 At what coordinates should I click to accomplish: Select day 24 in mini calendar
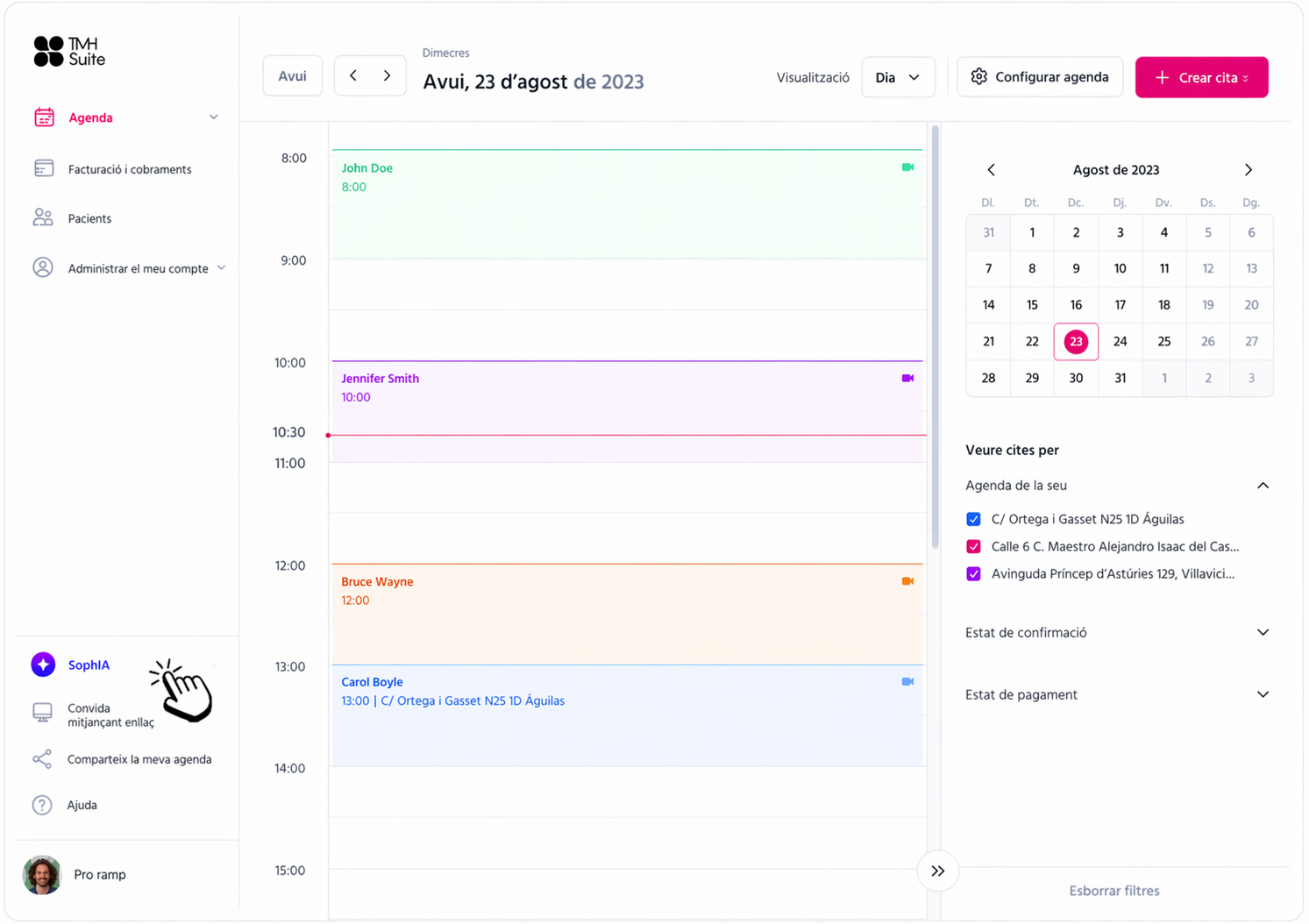(x=1120, y=342)
